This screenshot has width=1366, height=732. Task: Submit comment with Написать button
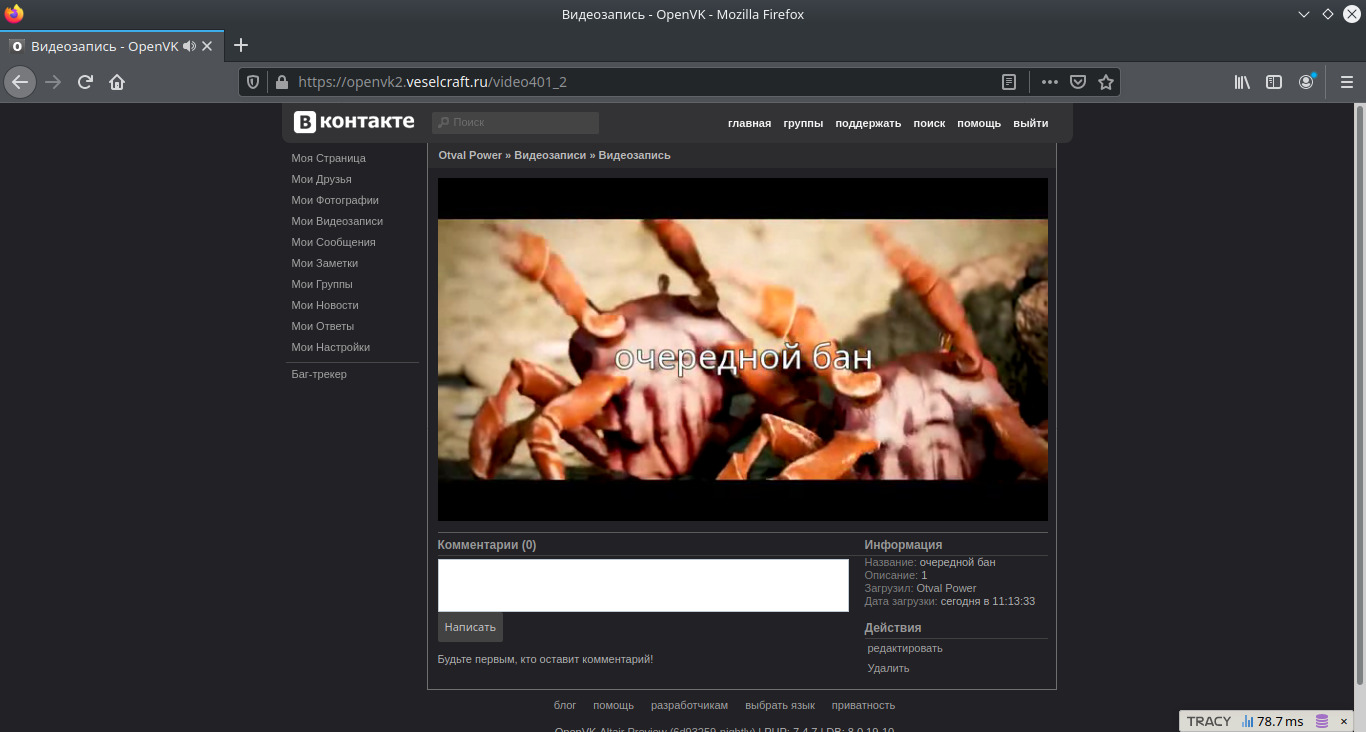click(x=470, y=627)
